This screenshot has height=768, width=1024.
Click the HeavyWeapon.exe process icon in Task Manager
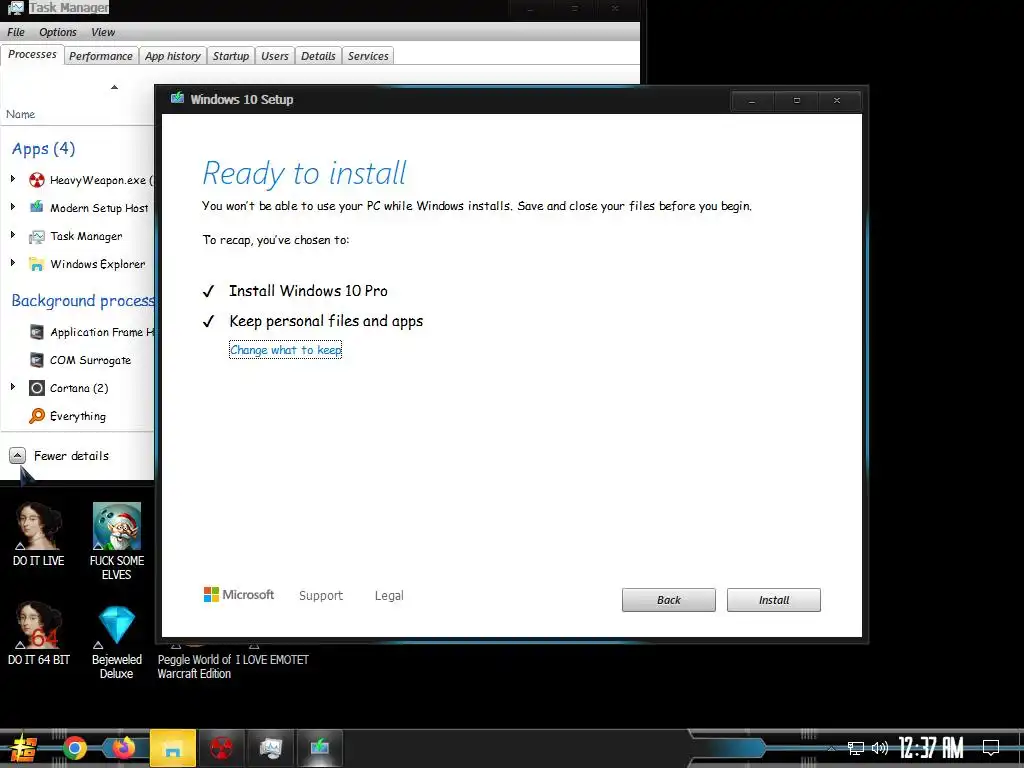tap(37, 180)
